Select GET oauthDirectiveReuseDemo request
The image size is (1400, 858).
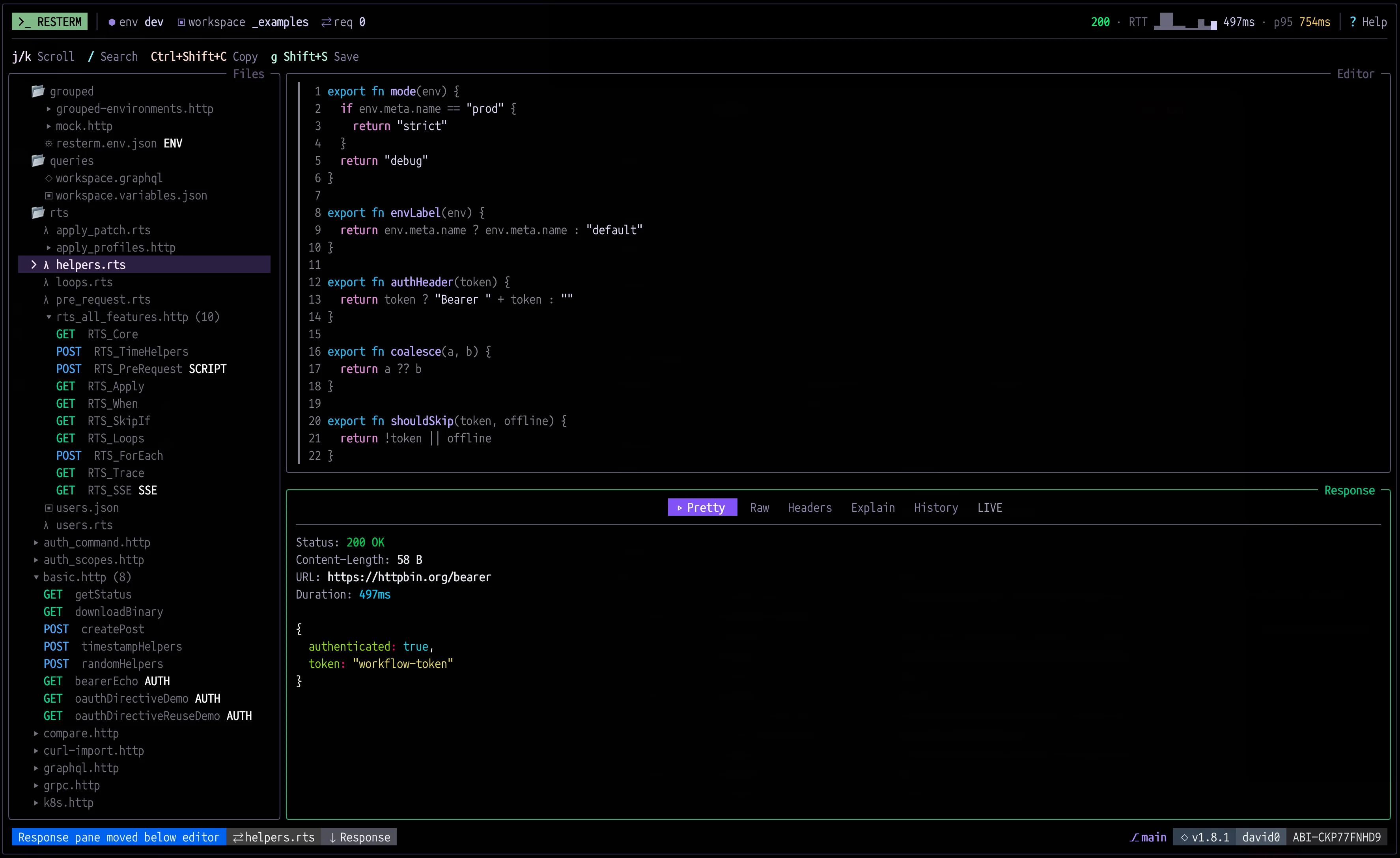point(148,716)
